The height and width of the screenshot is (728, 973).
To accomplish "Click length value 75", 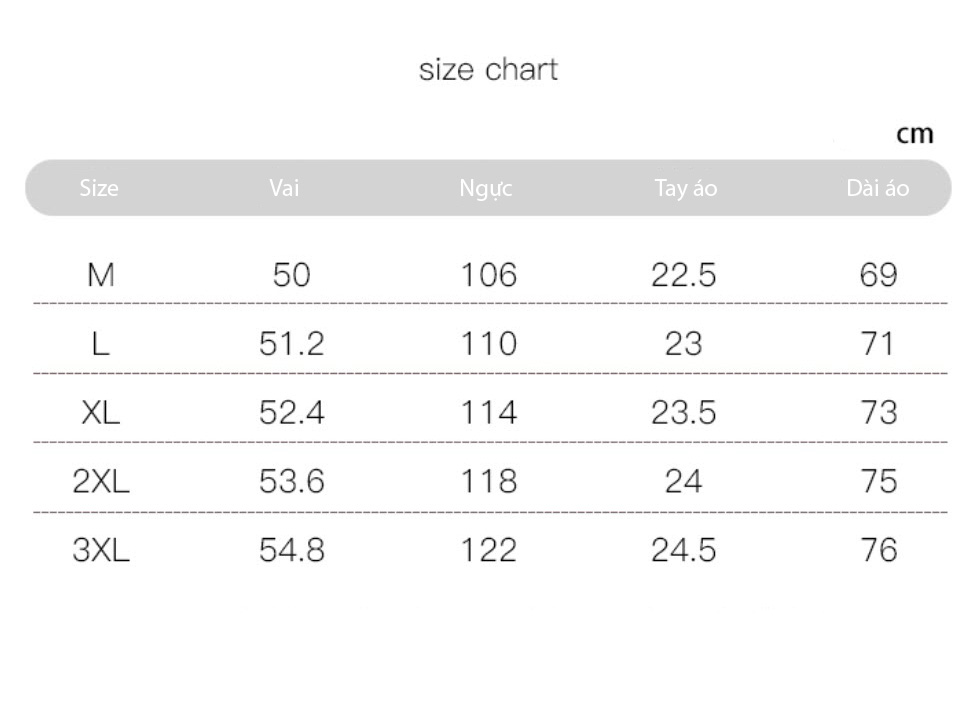I will click(x=879, y=481).
